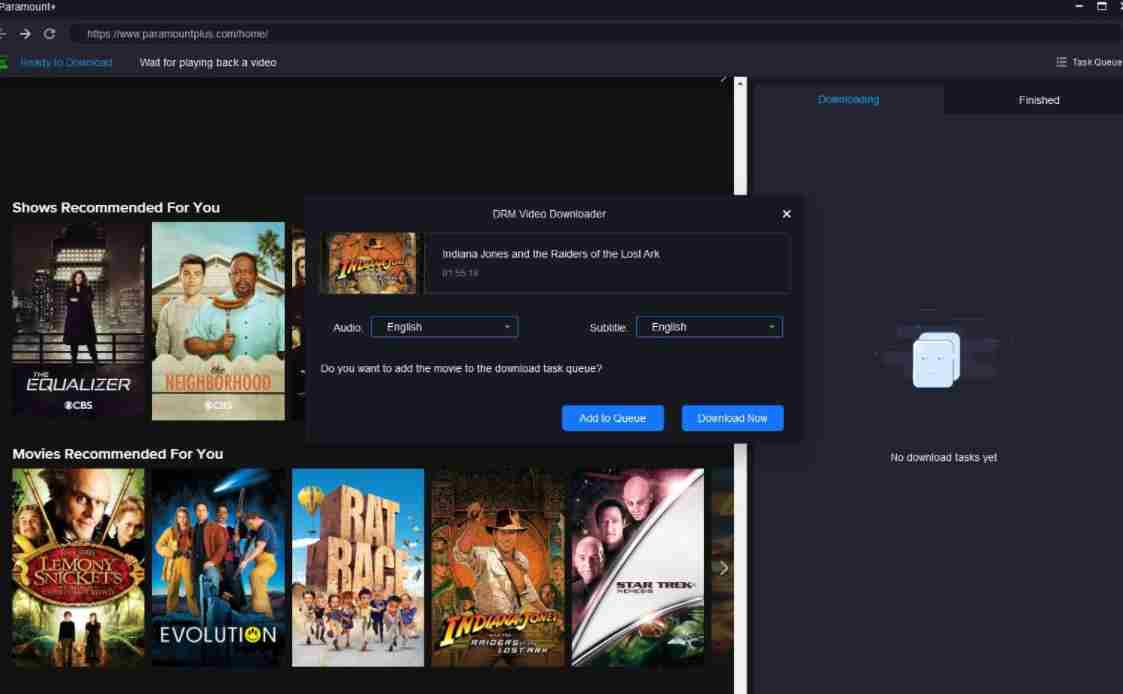Click the Download Now button
This screenshot has height=694, width=1123.
(x=732, y=418)
